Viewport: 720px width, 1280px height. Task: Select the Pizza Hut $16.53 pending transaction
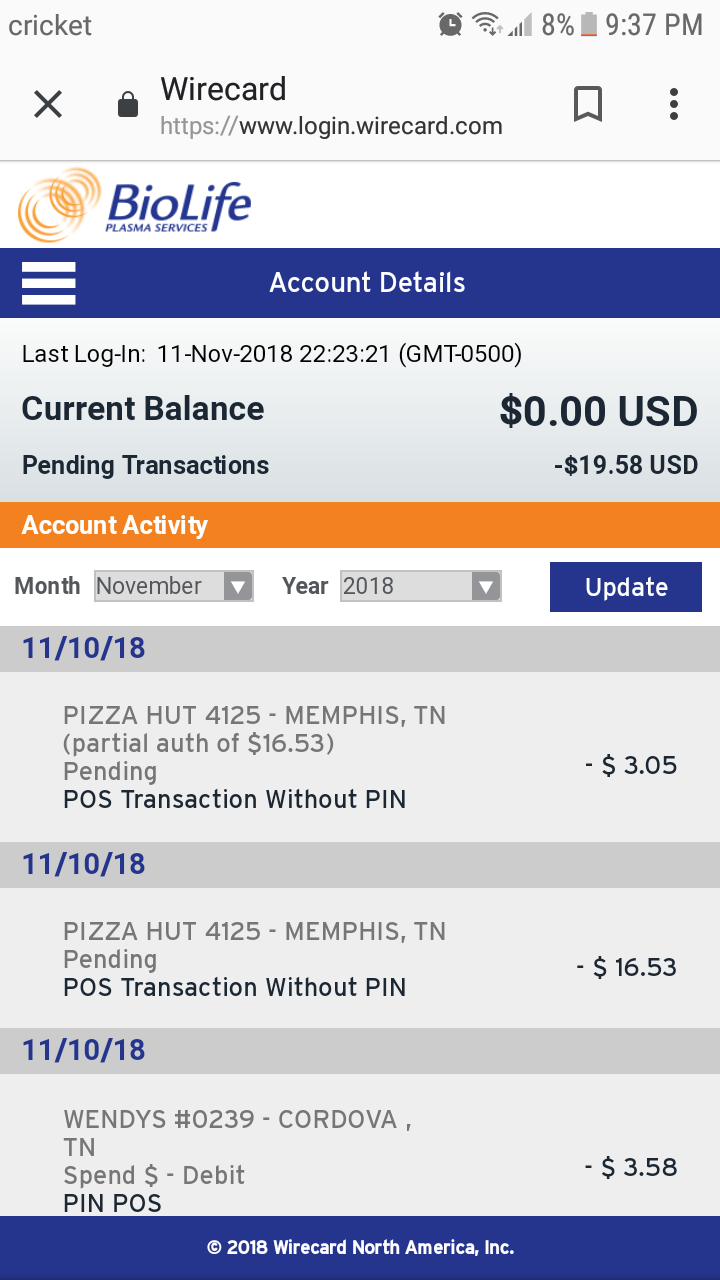360,959
